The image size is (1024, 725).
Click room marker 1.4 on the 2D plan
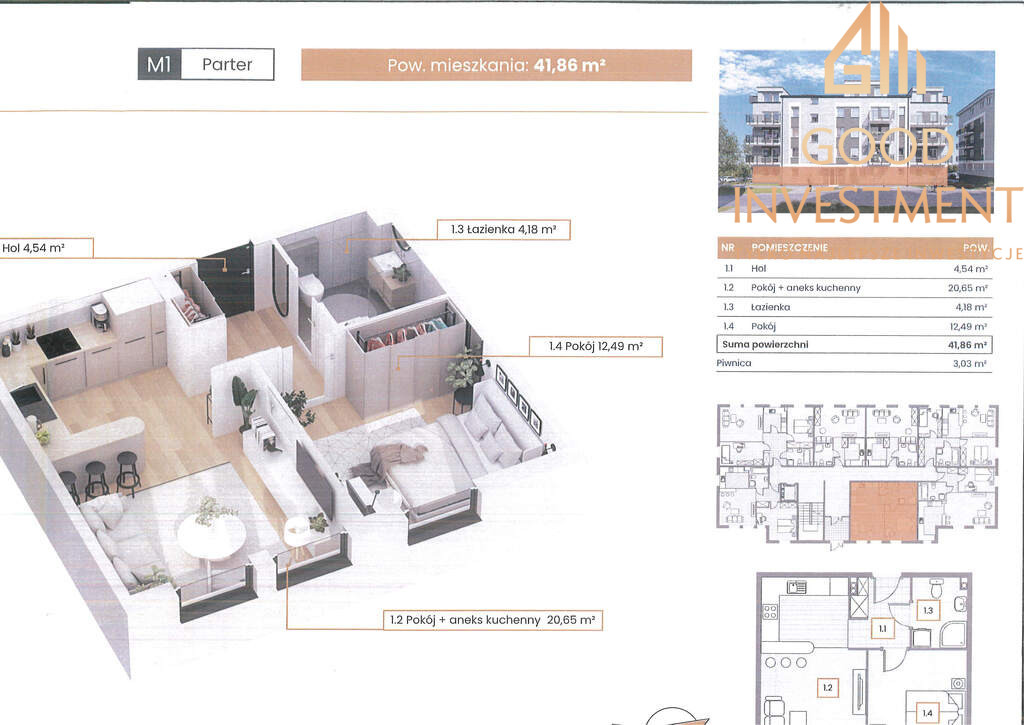coord(928,713)
